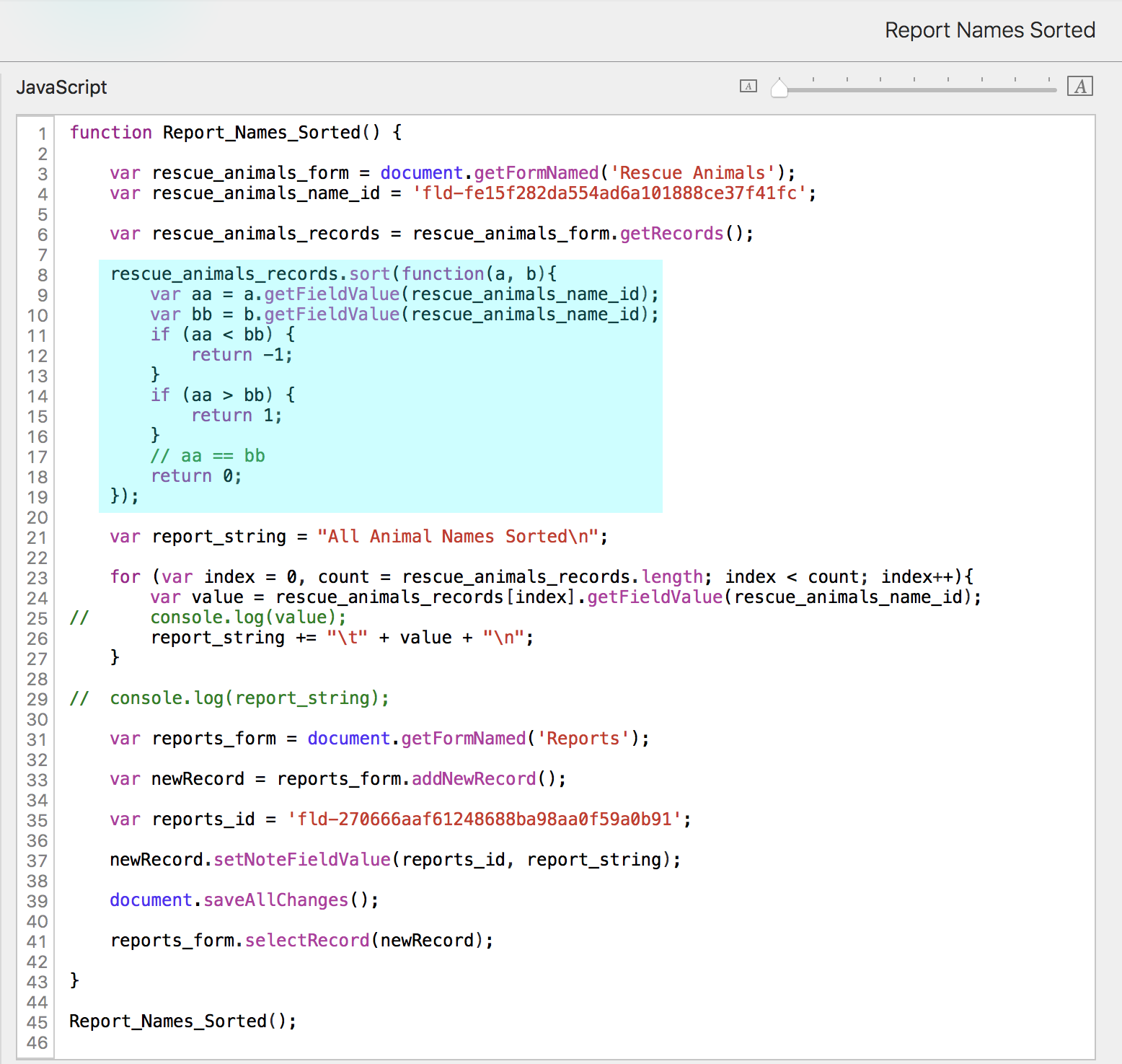Image resolution: width=1122 pixels, height=1064 pixels.
Task: Click the "All Animal Names Sorted\n" string
Action: pos(458,537)
